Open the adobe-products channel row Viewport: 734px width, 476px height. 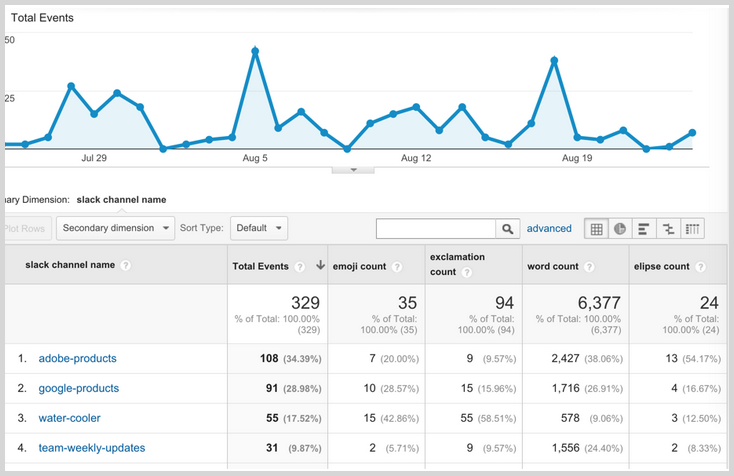click(77, 359)
